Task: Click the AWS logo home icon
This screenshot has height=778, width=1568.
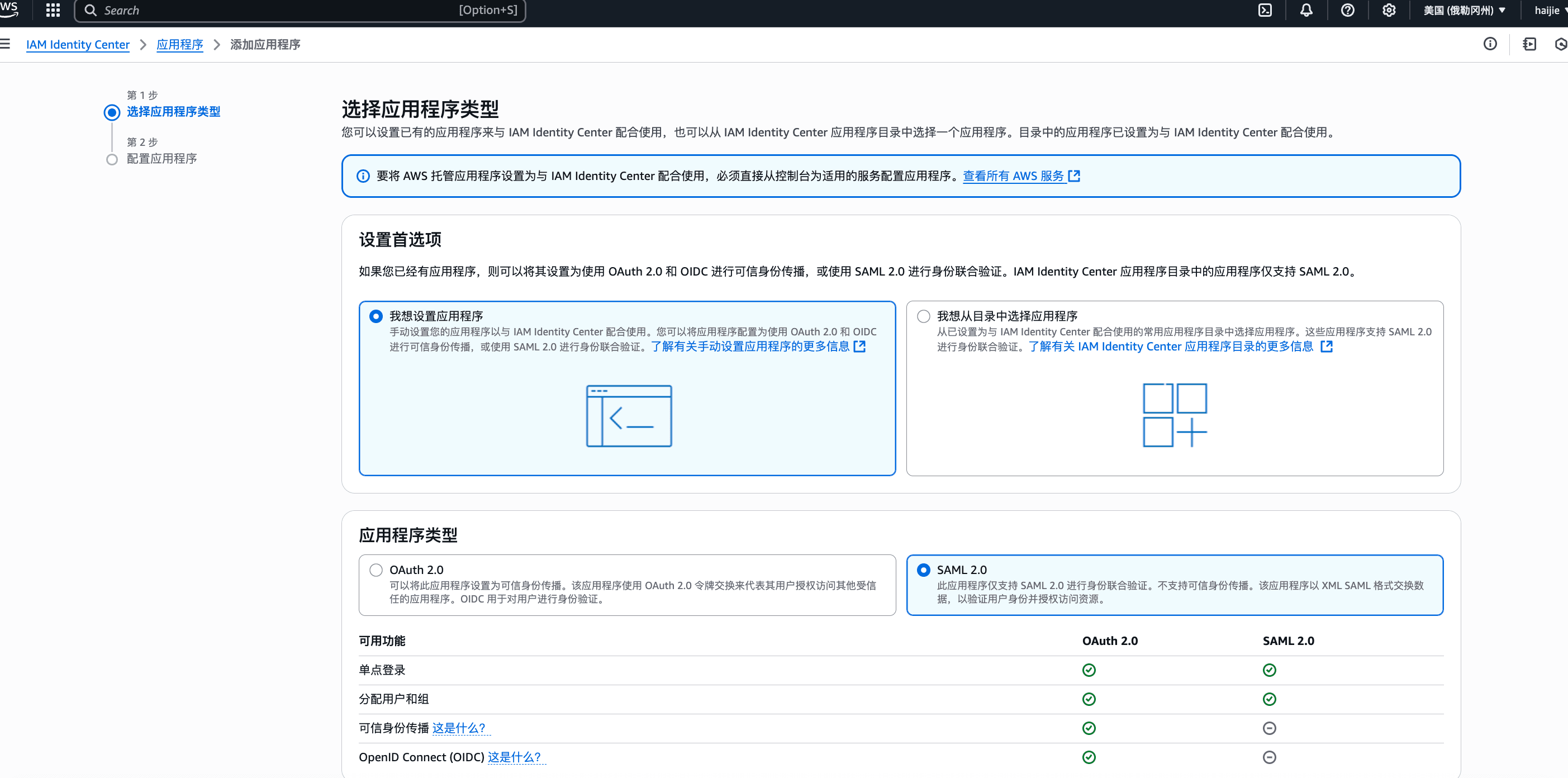Action: point(8,9)
